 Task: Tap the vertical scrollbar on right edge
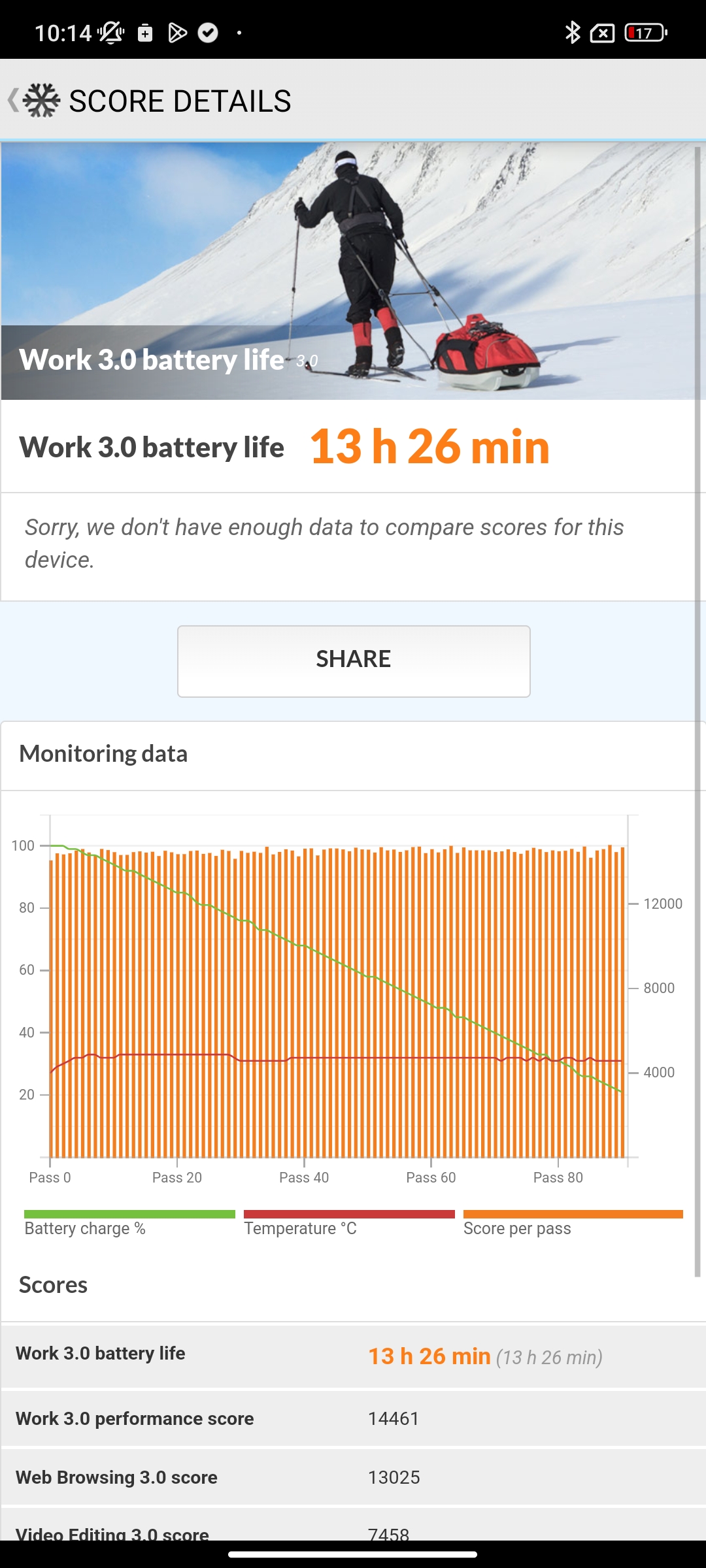pyautogui.click(x=698, y=653)
